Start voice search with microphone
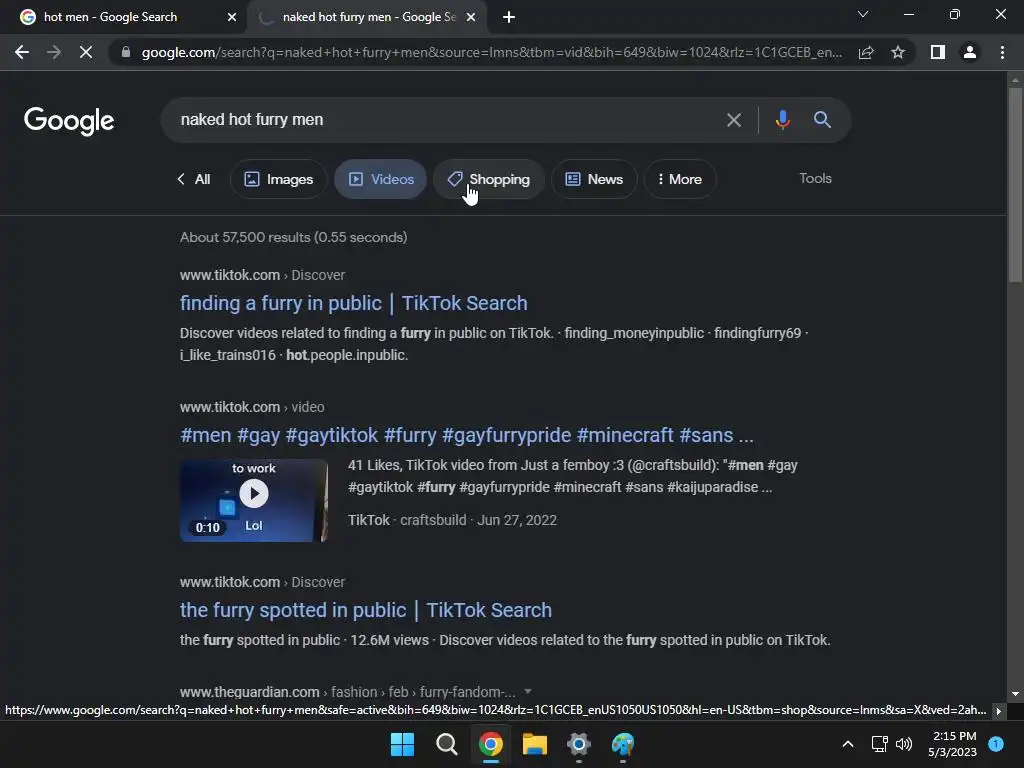Screen dimensions: 1024x768 click(782, 120)
